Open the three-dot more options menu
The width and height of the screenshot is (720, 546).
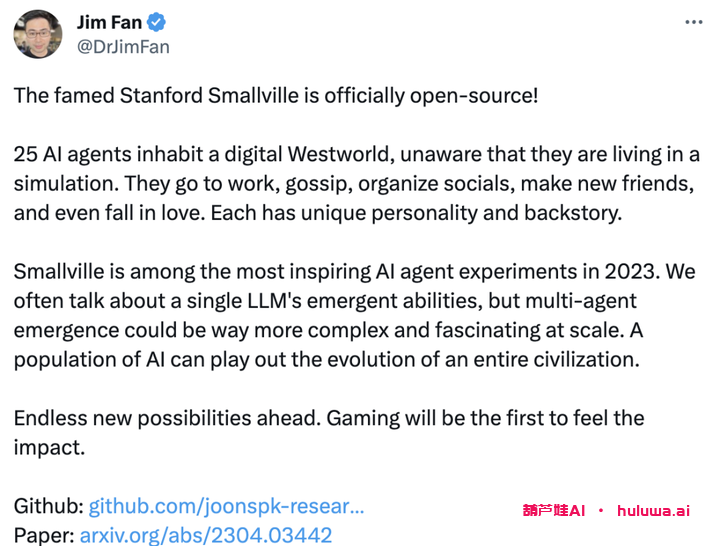(694, 22)
